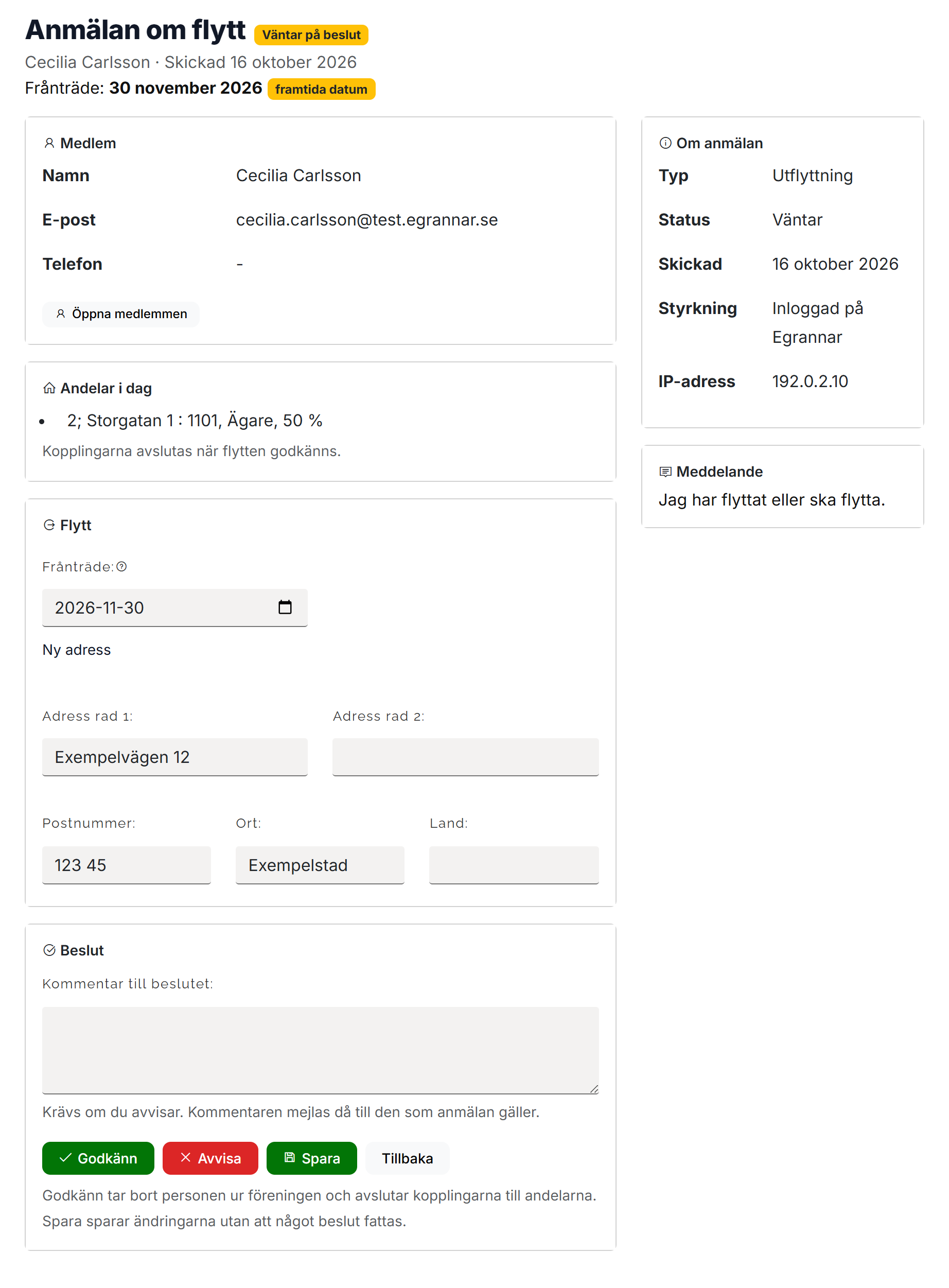Click the share entry 2; Storgatan 1 : 1101
This screenshot has height=1288, width=949.
click(195, 421)
